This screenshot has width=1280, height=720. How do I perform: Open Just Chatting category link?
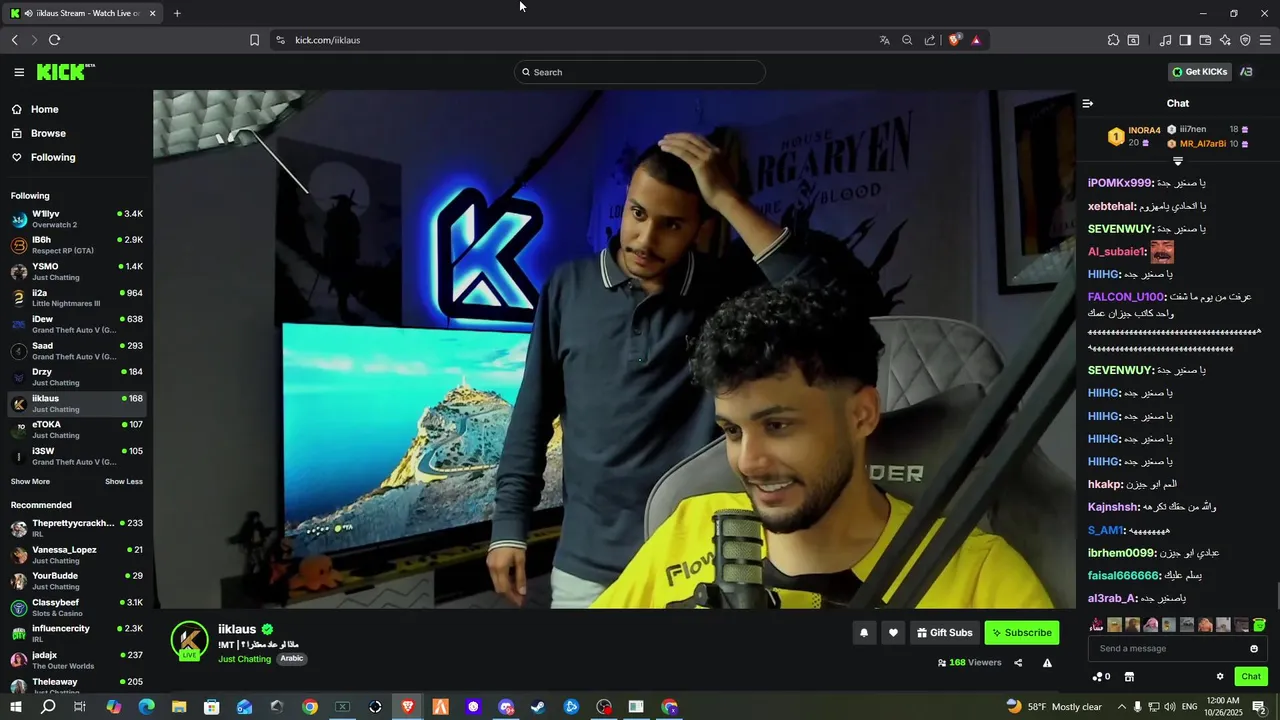[245, 659]
